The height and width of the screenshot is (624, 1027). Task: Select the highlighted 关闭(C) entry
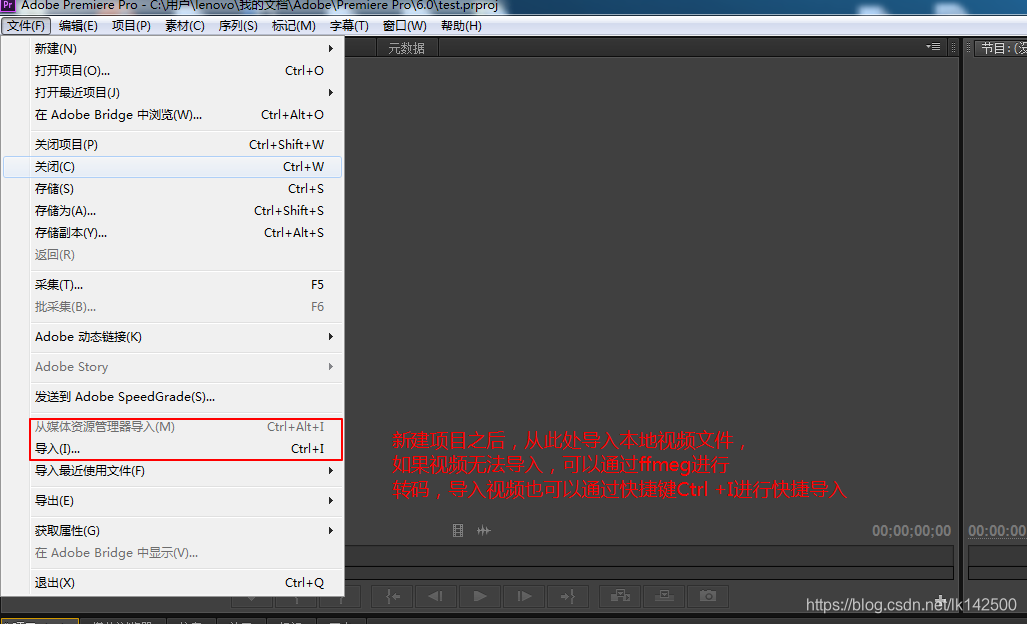173,166
